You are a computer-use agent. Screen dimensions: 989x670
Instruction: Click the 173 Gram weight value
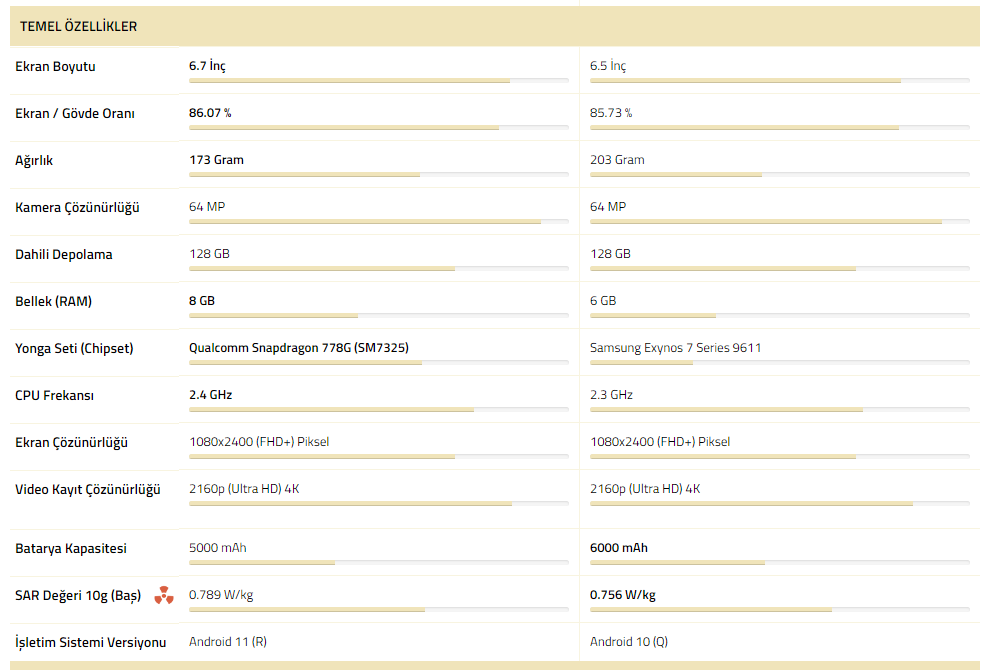pyautogui.click(x=216, y=160)
